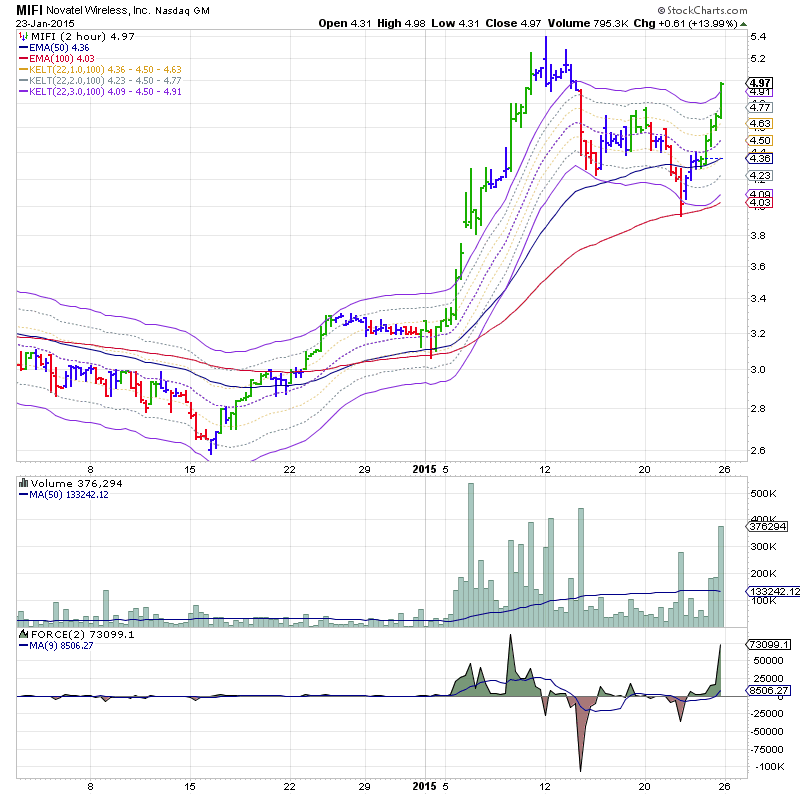This screenshot has height=795, width=800.
Task: Click the 23-Jan-2015 date label
Action: coord(45,23)
